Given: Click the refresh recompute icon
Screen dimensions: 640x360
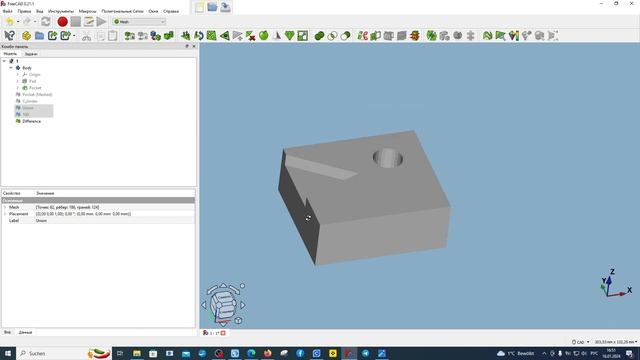Looking at the screenshot, I should click(x=46, y=22).
